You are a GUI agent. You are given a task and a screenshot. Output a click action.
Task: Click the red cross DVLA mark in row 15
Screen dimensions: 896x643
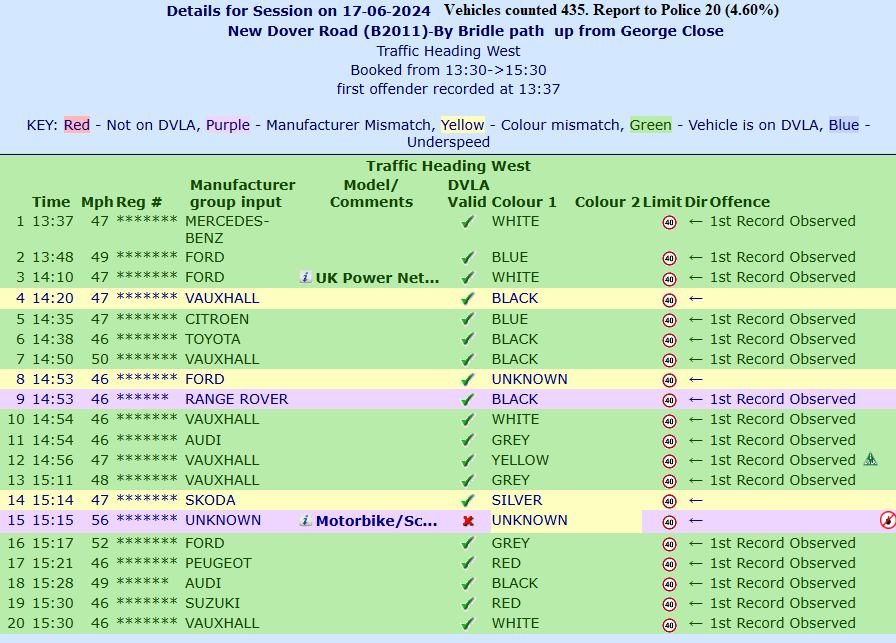(468, 521)
